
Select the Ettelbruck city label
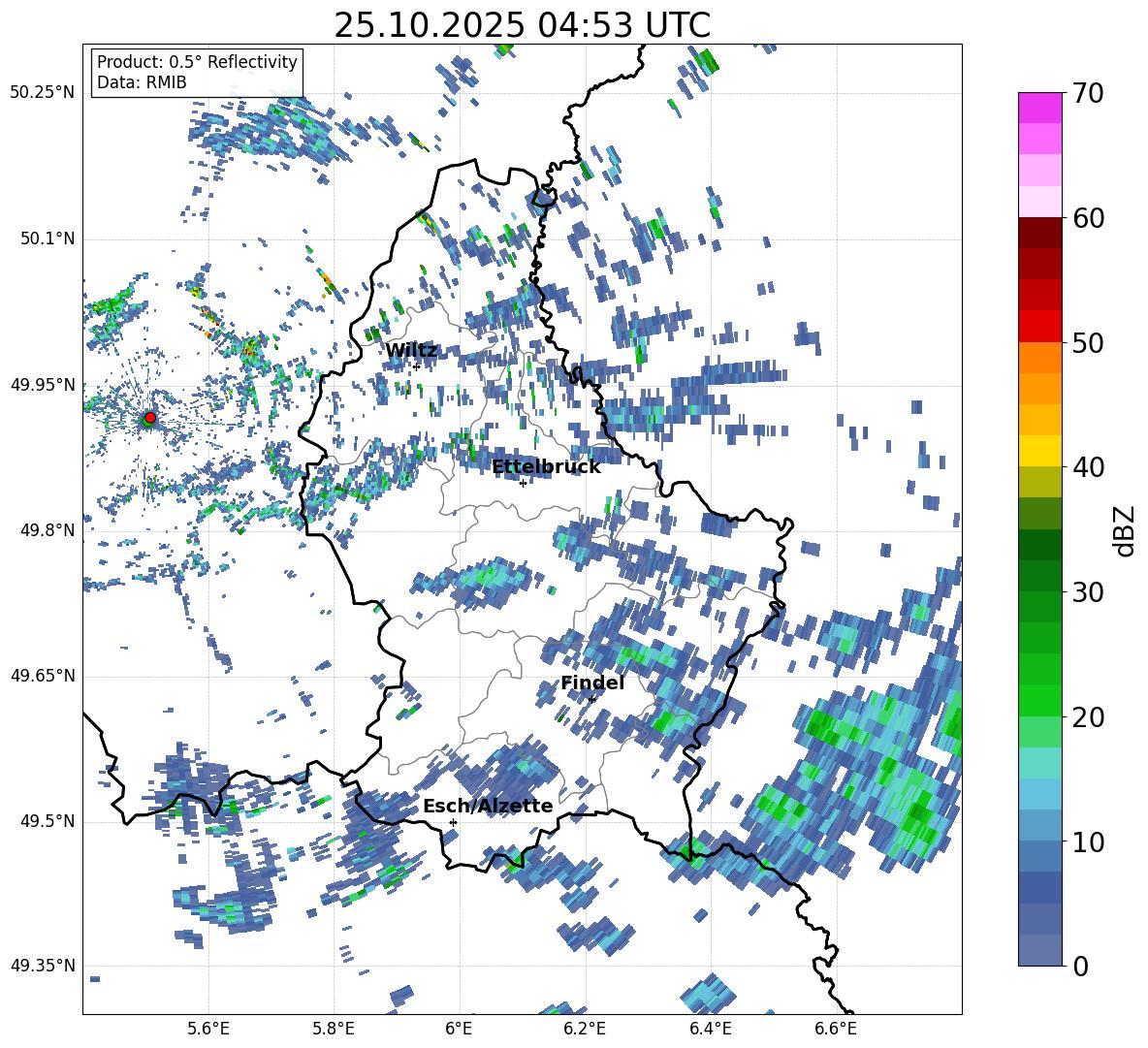[546, 467]
